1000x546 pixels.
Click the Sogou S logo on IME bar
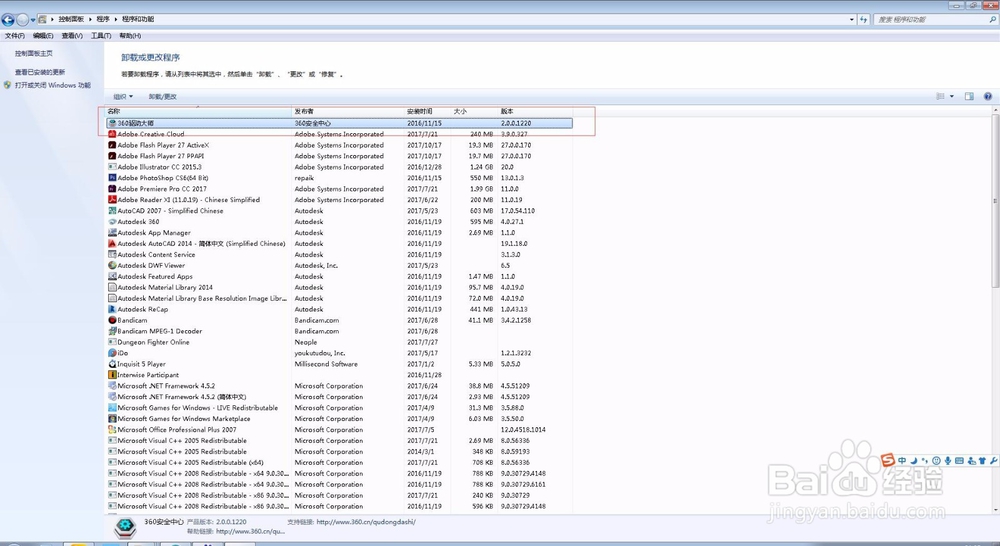(888, 461)
